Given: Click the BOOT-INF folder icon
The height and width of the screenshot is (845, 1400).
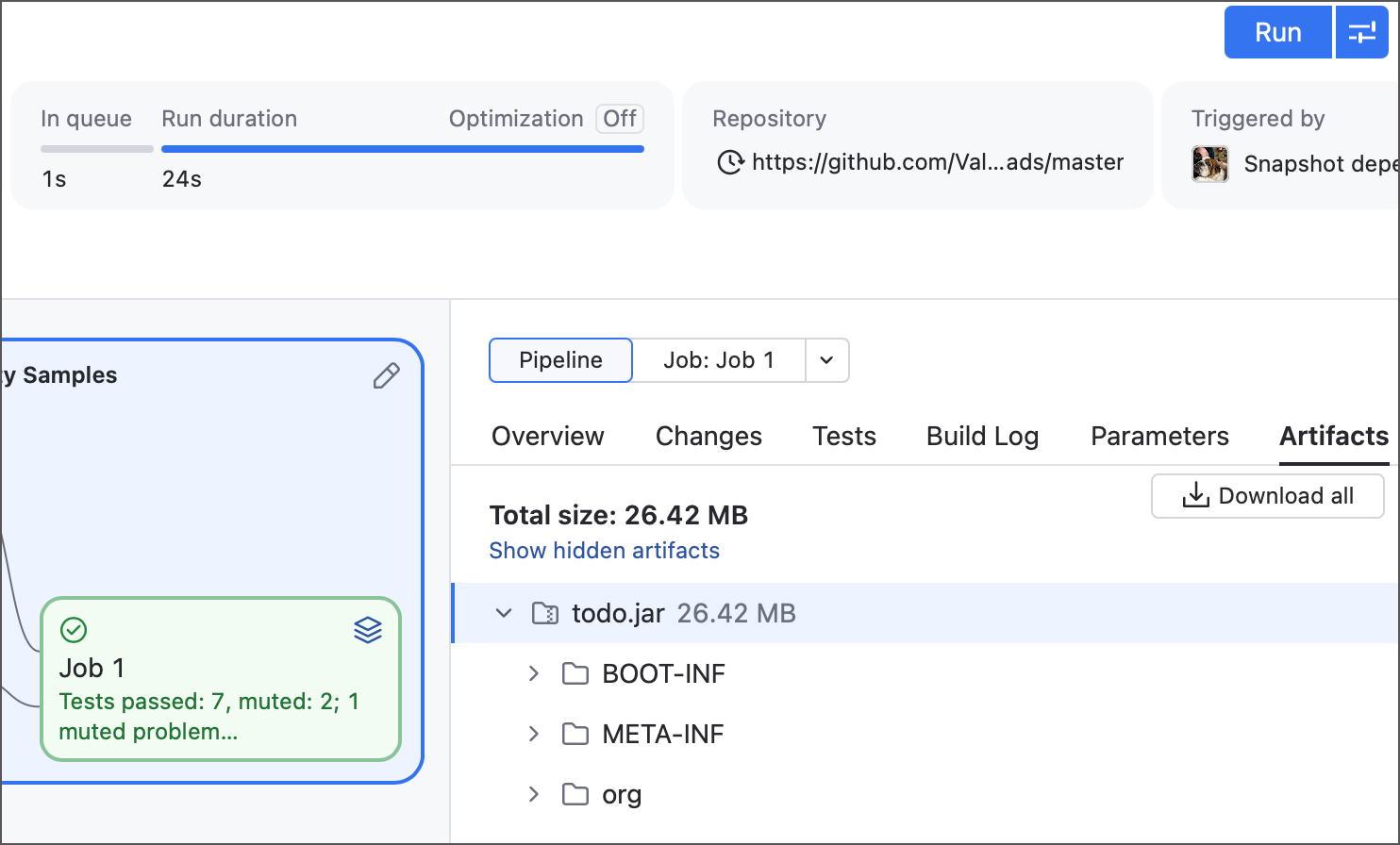Looking at the screenshot, I should (x=575, y=674).
